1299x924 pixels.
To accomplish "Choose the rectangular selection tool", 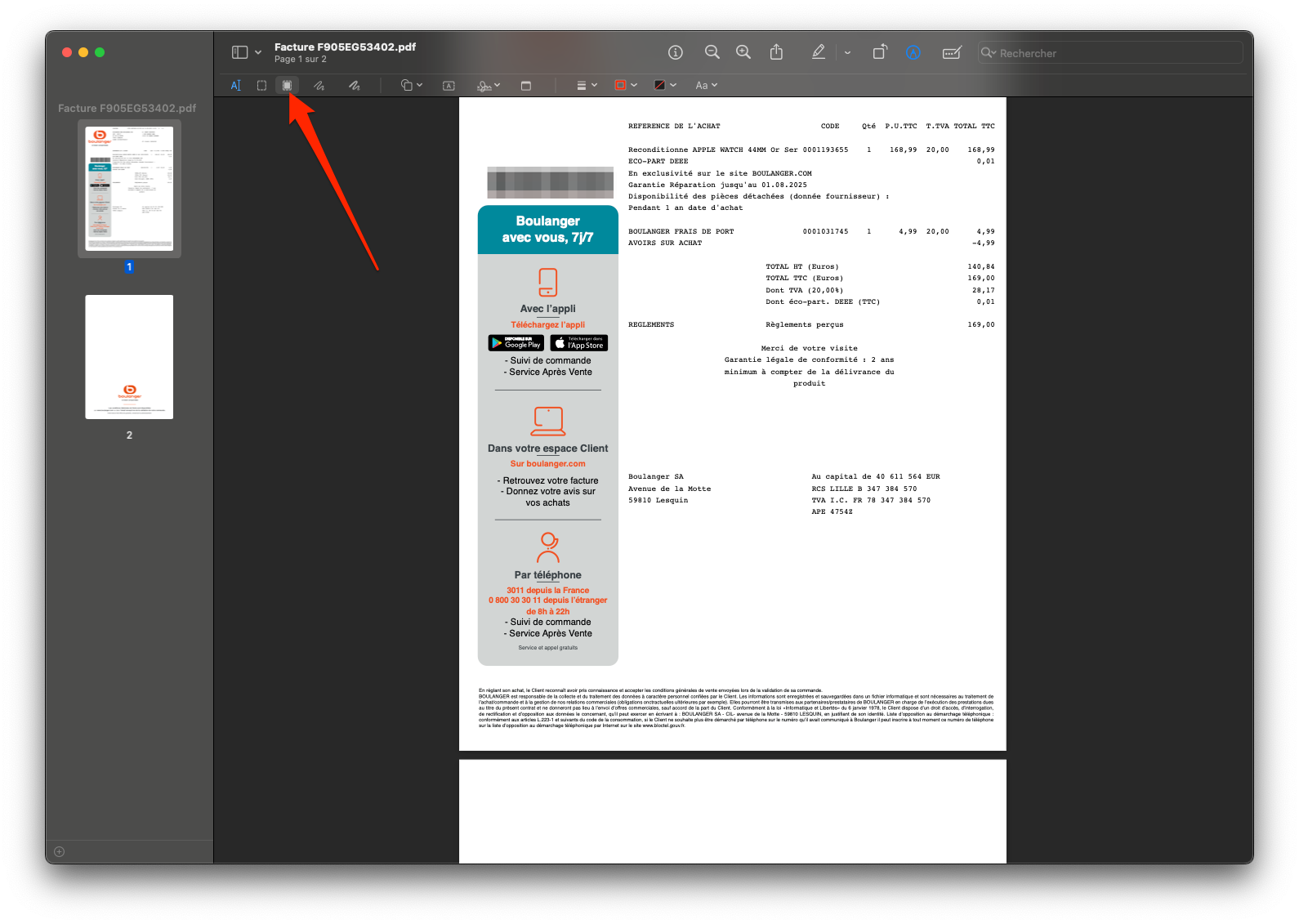I will [x=261, y=85].
